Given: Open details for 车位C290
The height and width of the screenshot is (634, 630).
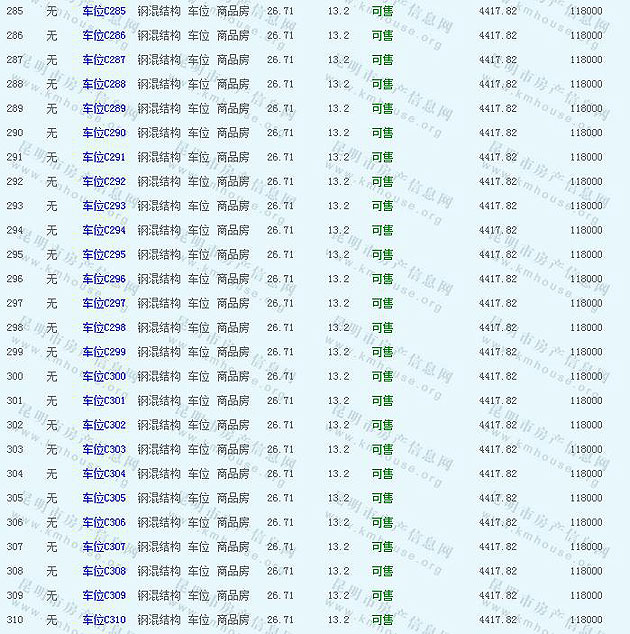Looking at the screenshot, I should tap(104, 133).
